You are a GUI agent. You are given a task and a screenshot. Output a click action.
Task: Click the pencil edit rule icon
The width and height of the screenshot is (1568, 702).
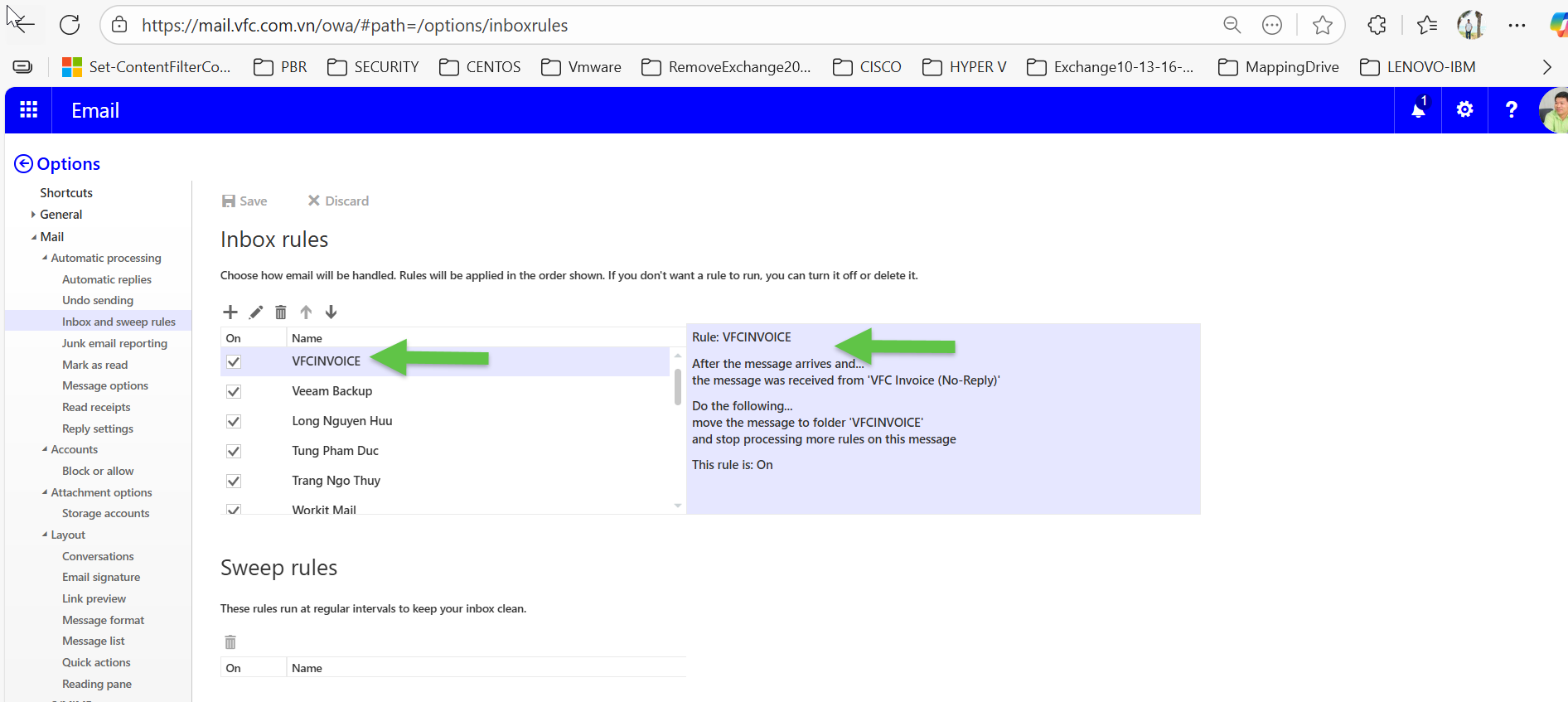(x=256, y=312)
